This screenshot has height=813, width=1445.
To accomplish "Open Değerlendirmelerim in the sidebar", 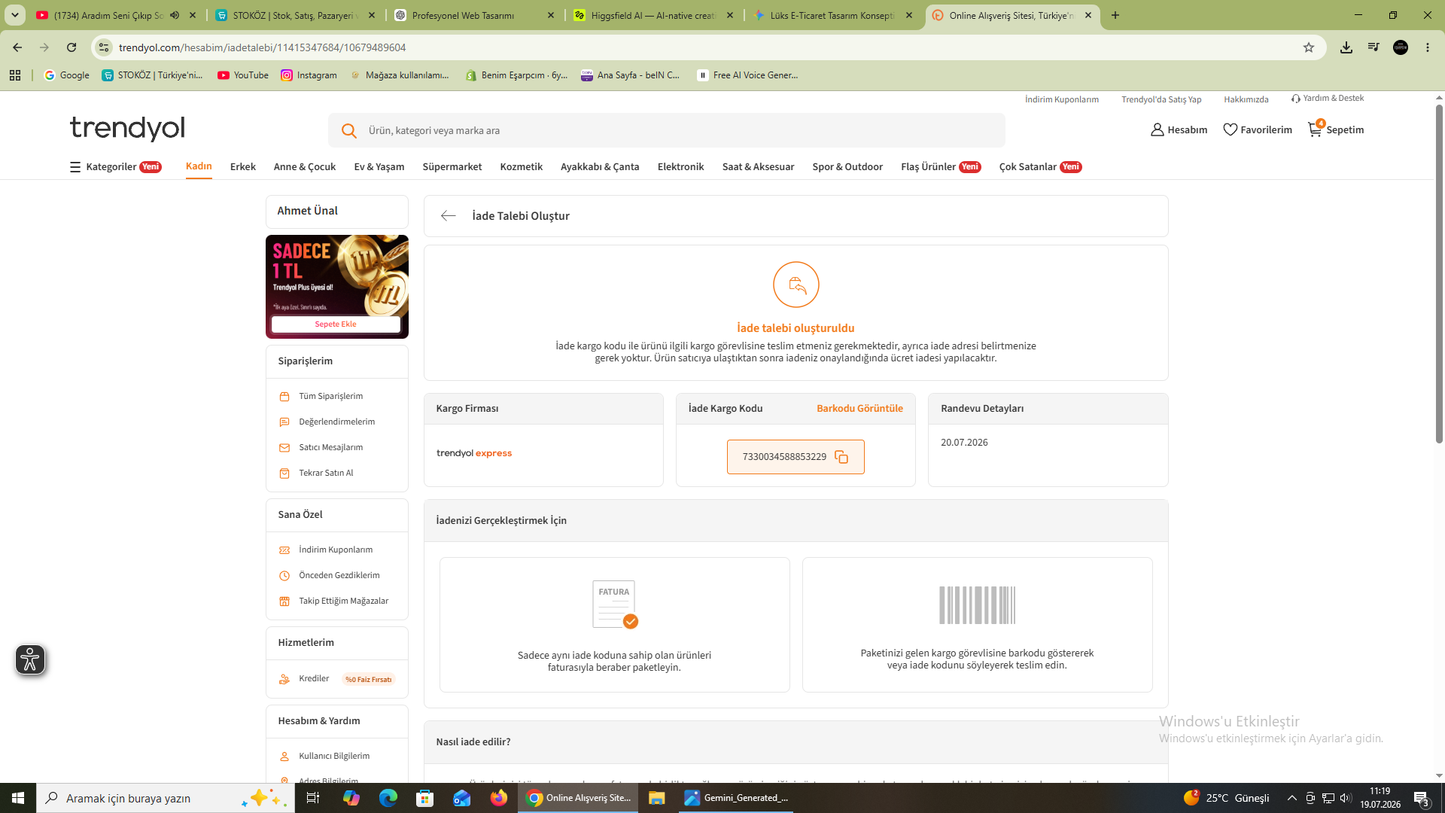I will pyautogui.click(x=336, y=422).
